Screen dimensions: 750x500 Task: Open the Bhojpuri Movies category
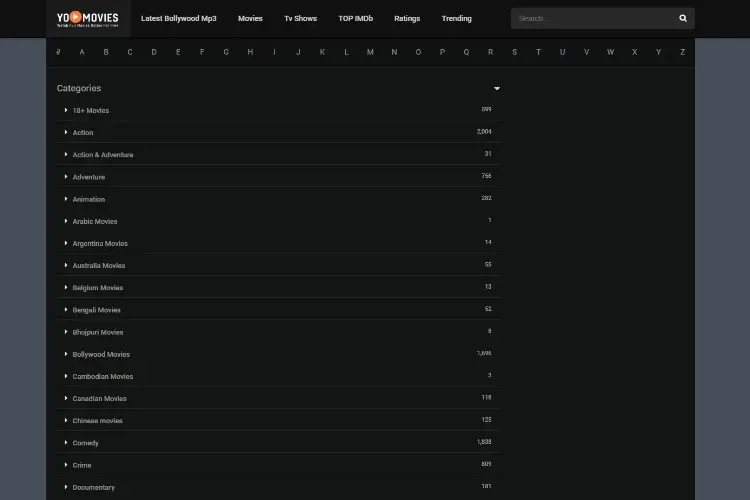tap(98, 332)
